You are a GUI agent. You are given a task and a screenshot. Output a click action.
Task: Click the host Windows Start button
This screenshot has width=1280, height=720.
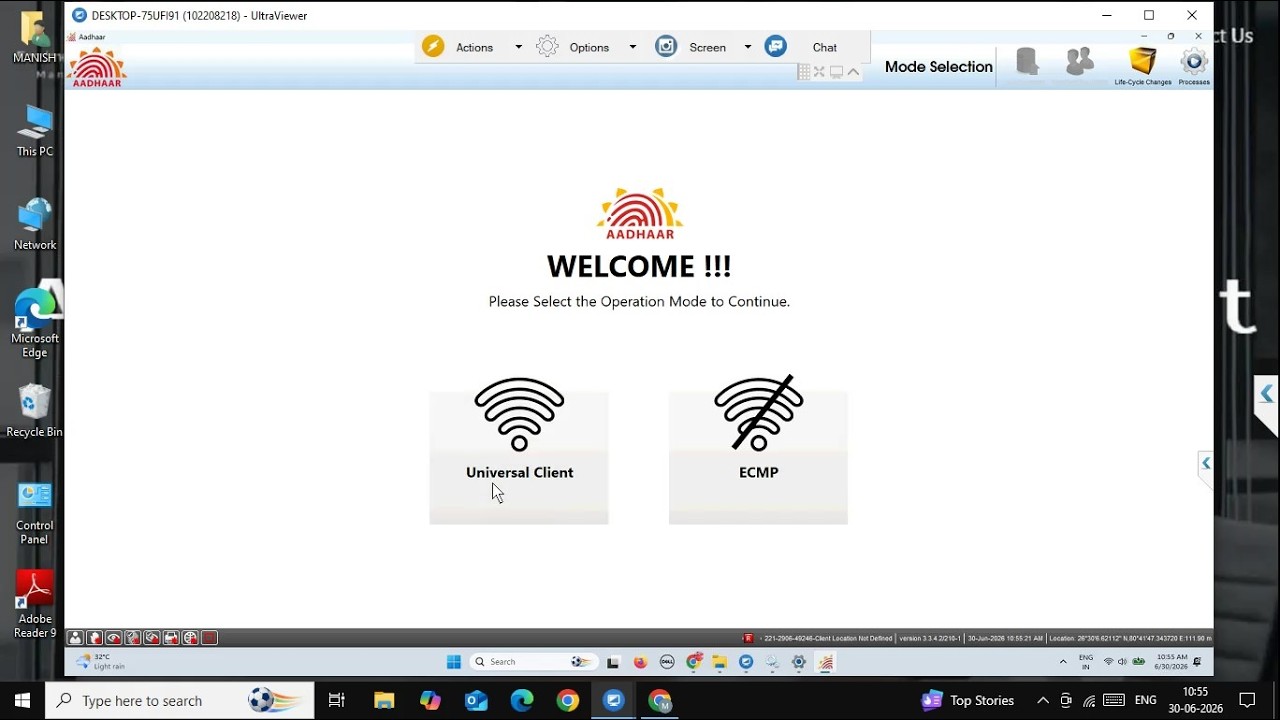point(22,700)
